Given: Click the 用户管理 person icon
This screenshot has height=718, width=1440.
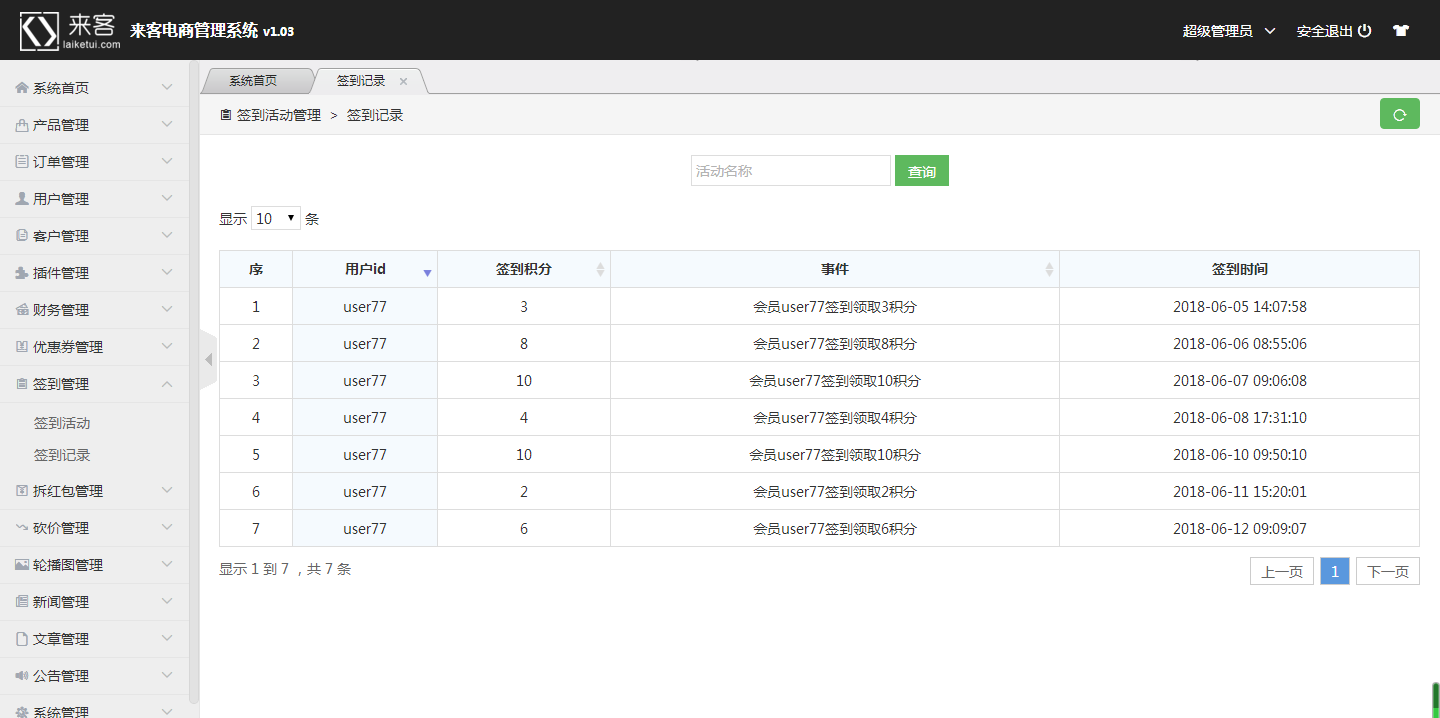Looking at the screenshot, I should (x=22, y=199).
